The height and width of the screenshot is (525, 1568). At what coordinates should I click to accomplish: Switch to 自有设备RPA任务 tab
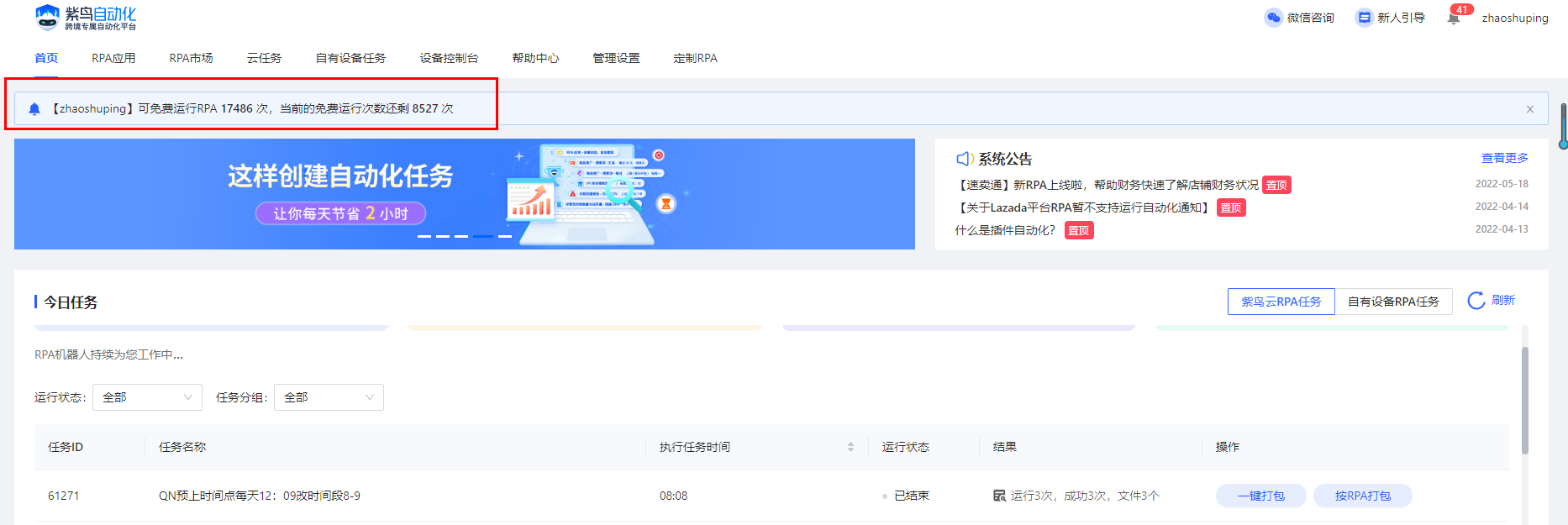click(1393, 302)
